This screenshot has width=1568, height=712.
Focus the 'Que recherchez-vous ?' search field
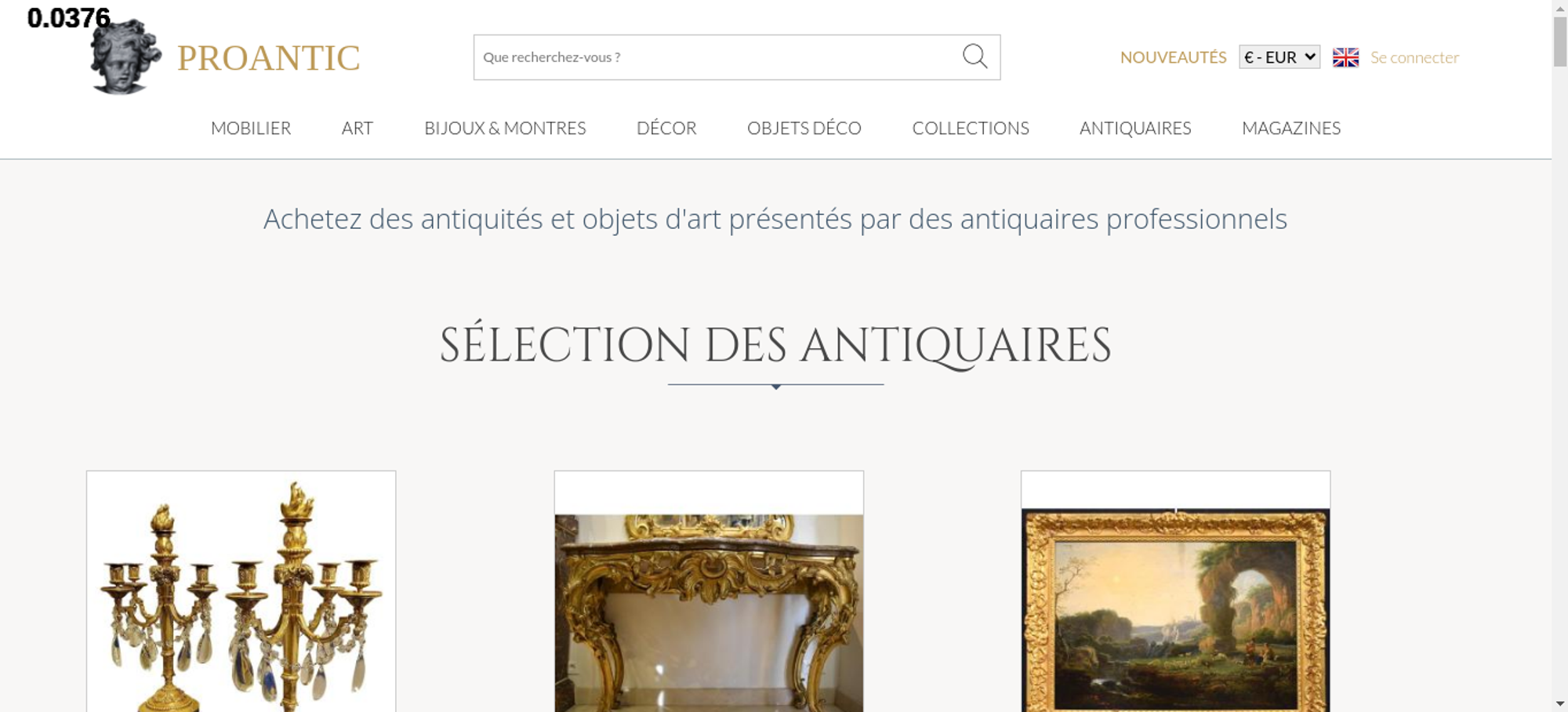(x=717, y=57)
